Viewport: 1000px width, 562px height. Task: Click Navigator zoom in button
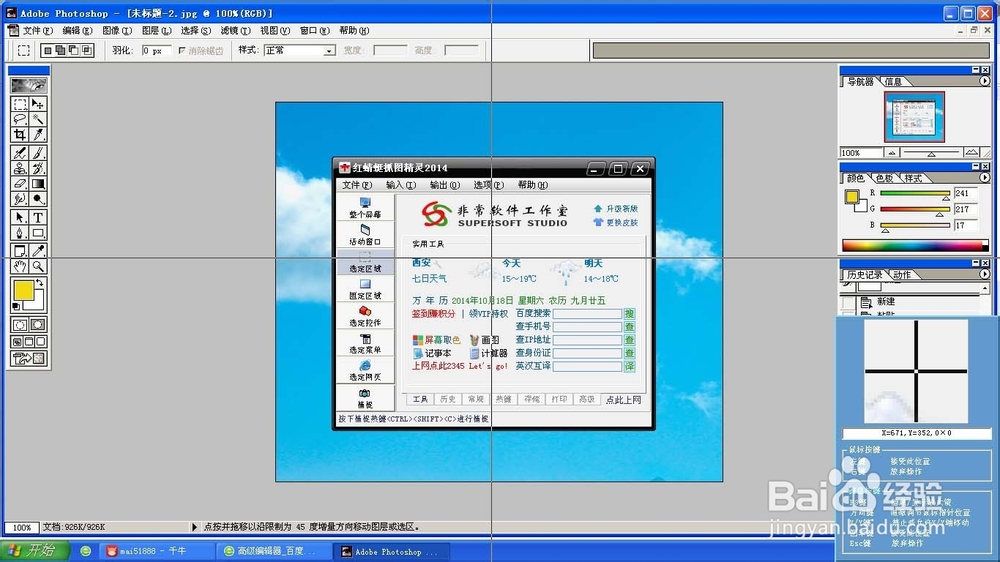pos(972,152)
